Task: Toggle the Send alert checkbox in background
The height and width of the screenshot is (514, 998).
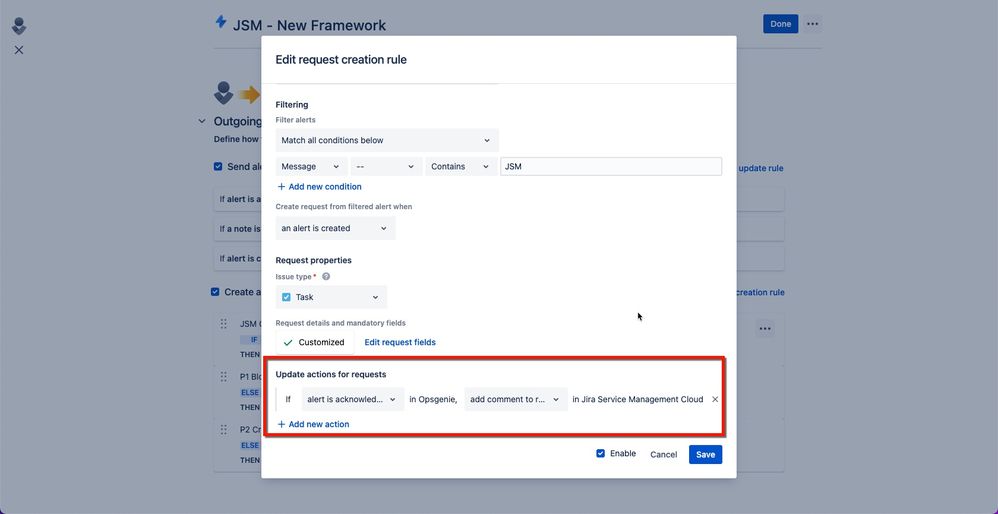Action: pos(218,167)
